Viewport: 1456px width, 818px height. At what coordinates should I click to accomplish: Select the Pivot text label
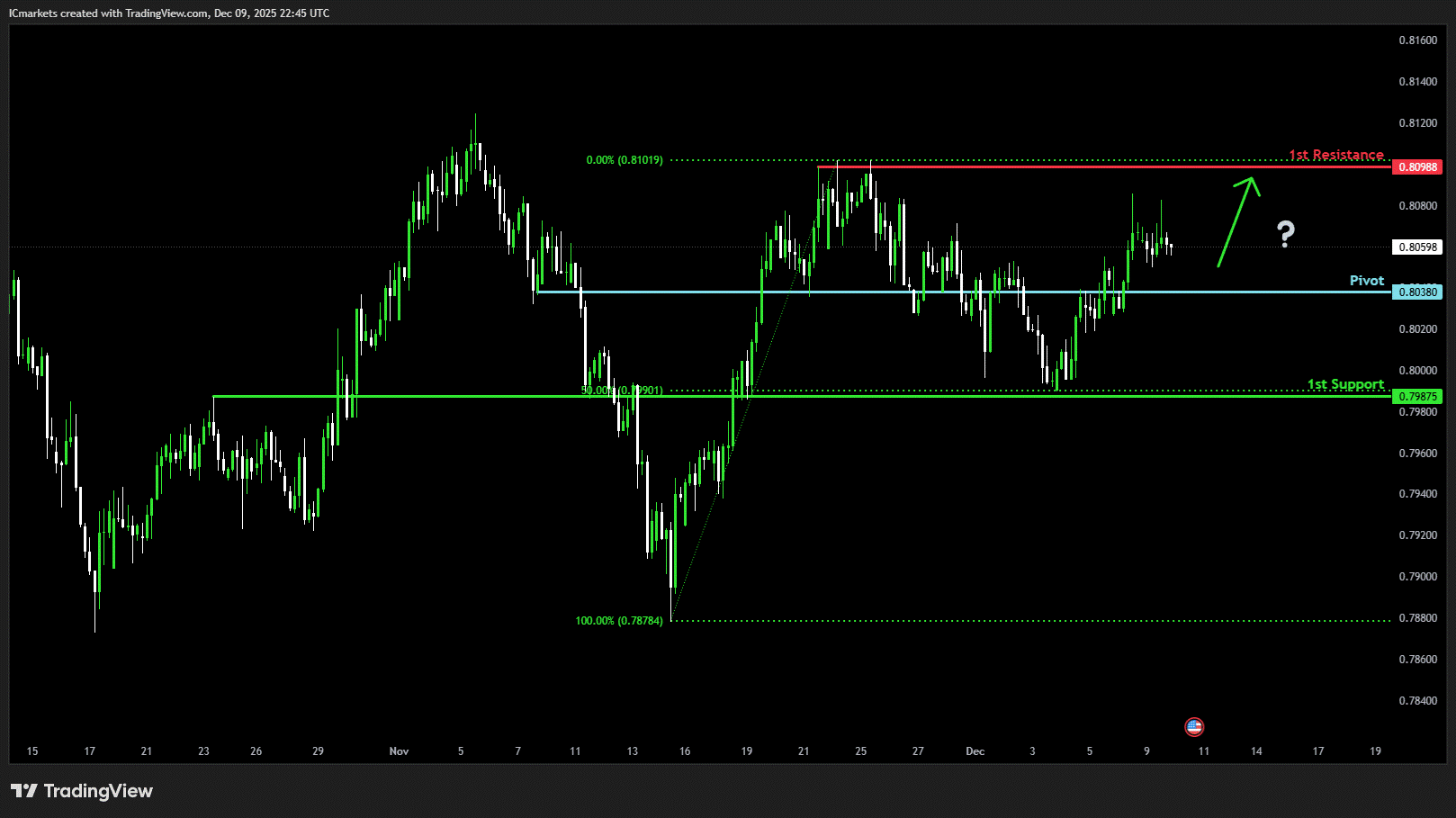pos(1366,281)
